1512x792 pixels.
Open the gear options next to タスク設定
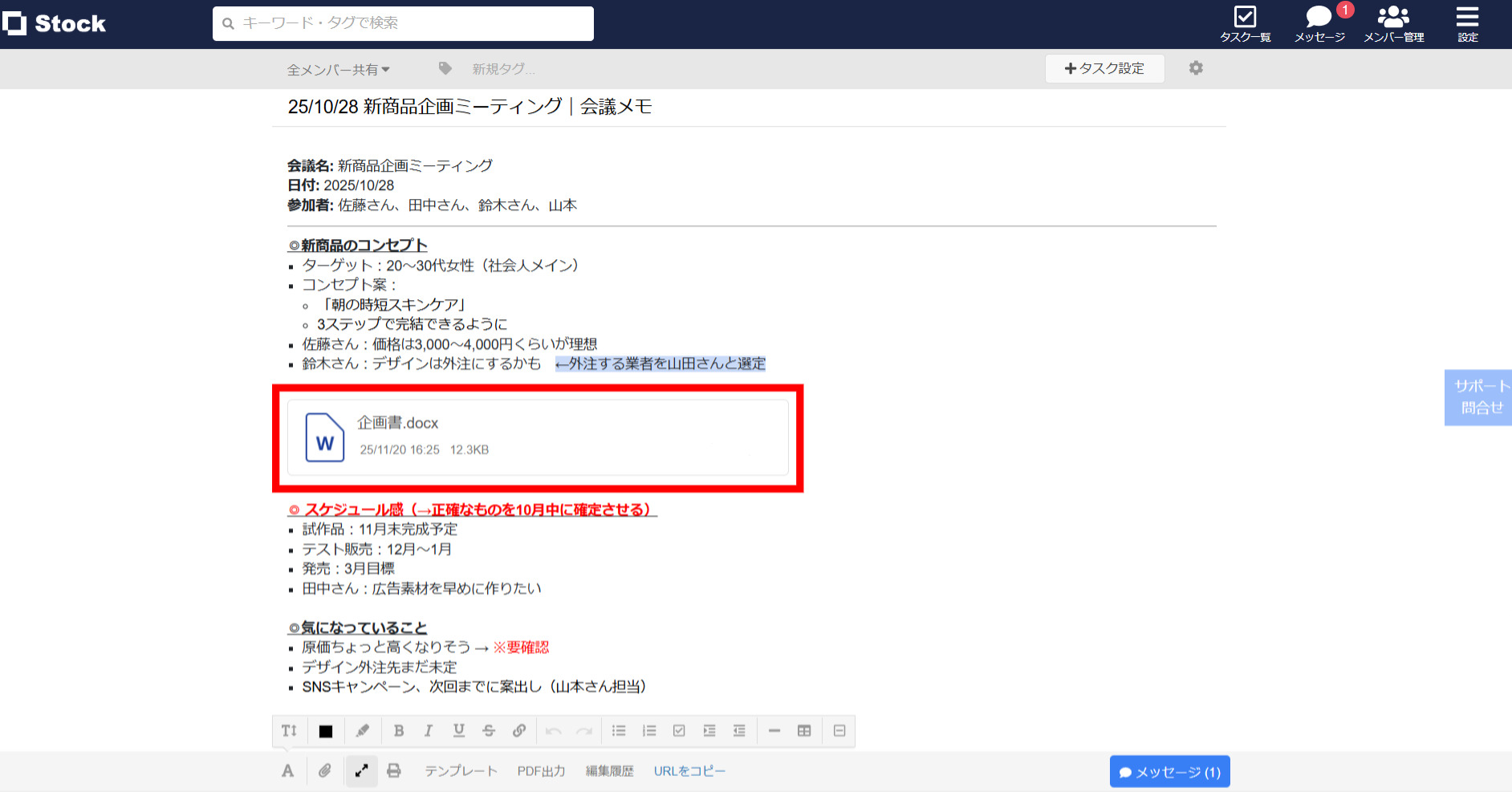(x=1196, y=68)
